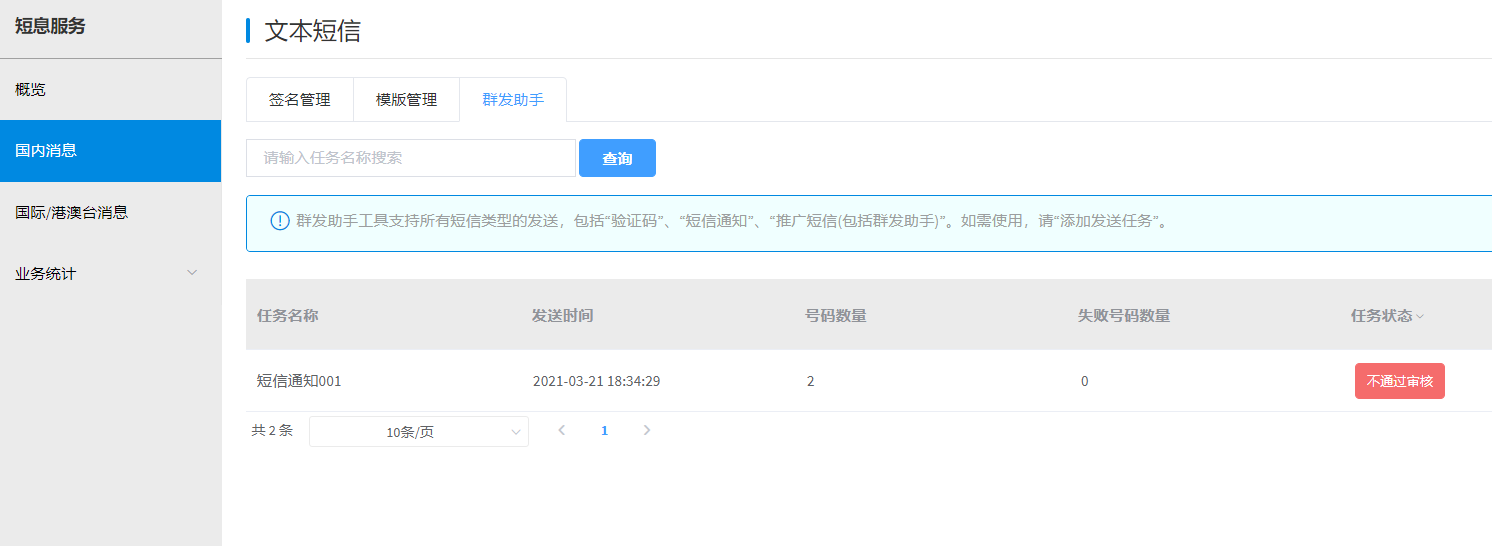This screenshot has width=1492, height=546.
Task: Click the info icon in the notice banner
Action: pos(280,221)
